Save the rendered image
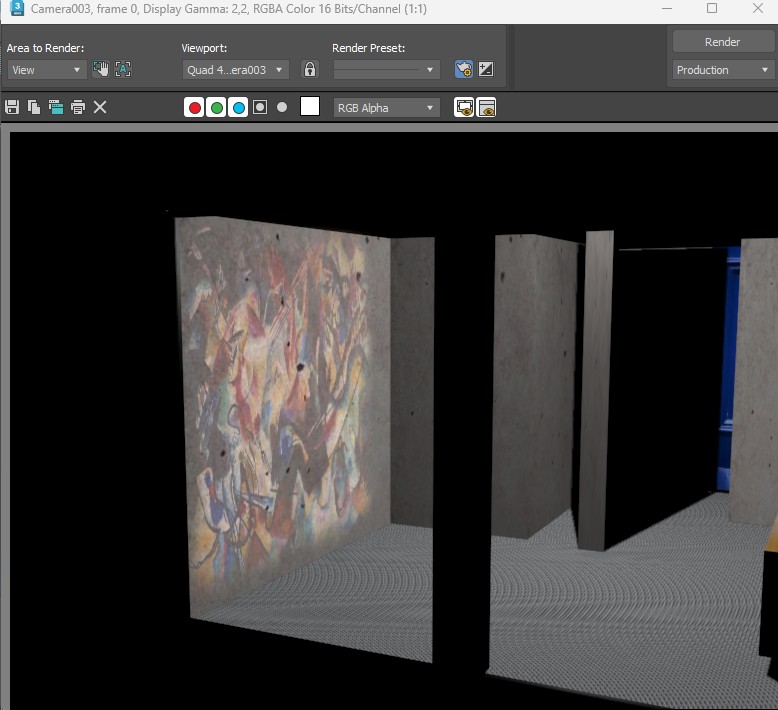The height and width of the screenshot is (710, 778). tap(12, 107)
